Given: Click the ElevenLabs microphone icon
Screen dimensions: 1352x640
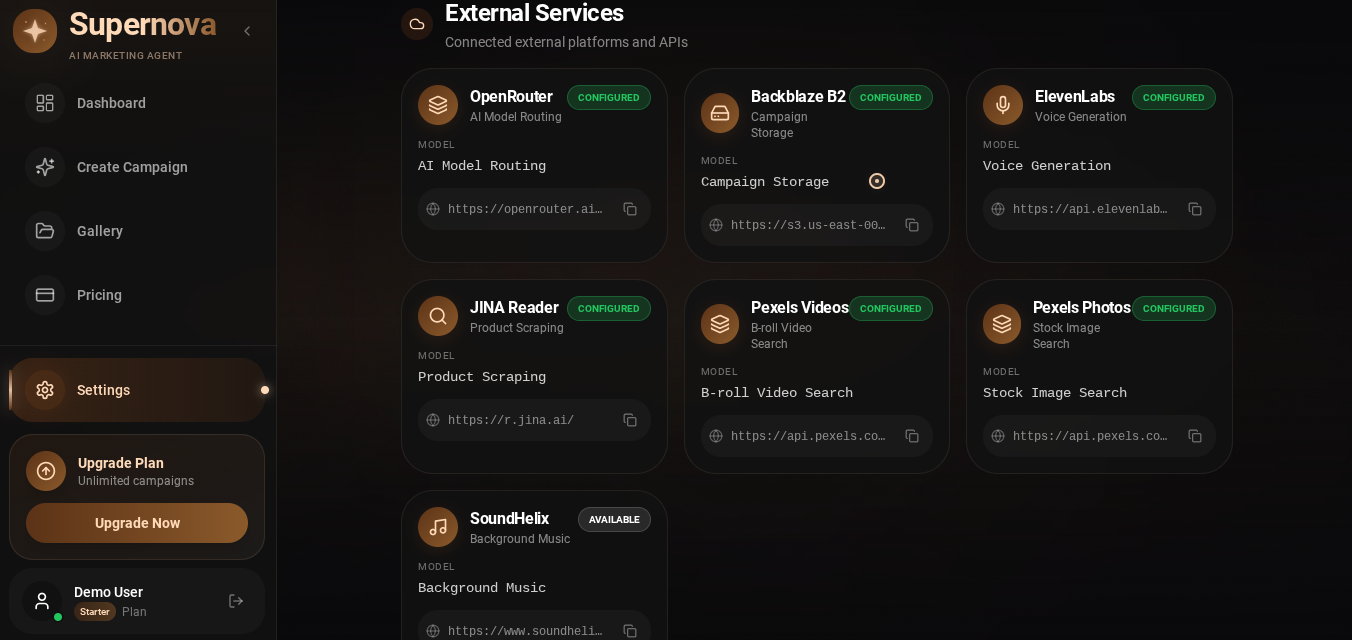Looking at the screenshot, I should pos(1002,105).
